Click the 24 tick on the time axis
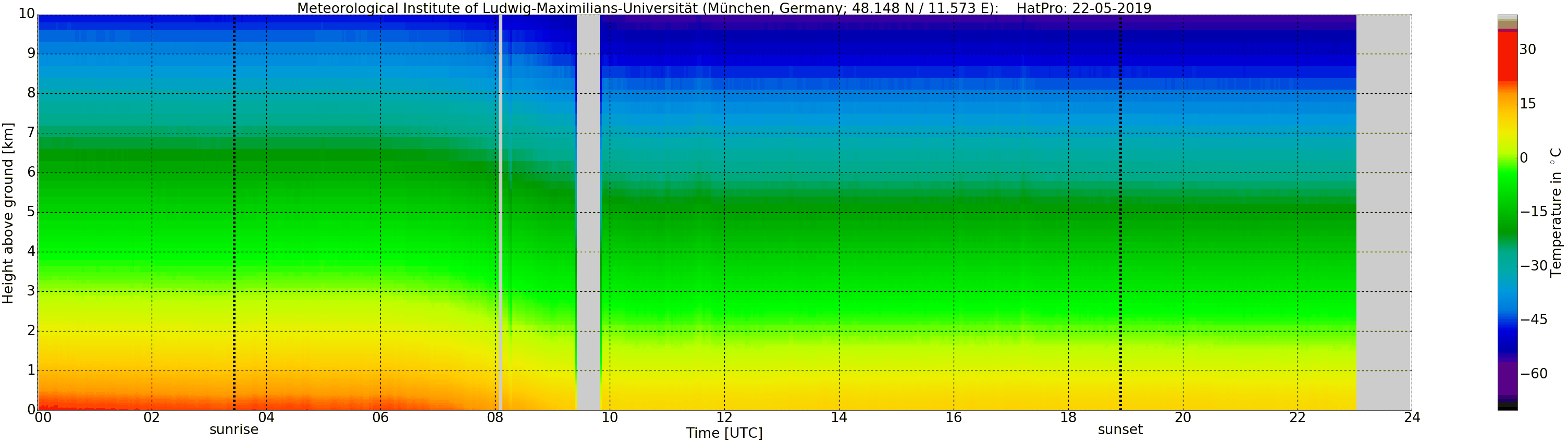The width and height of the screenshot is (1568, 443). pyautogui.click(x=1412, y=417)
